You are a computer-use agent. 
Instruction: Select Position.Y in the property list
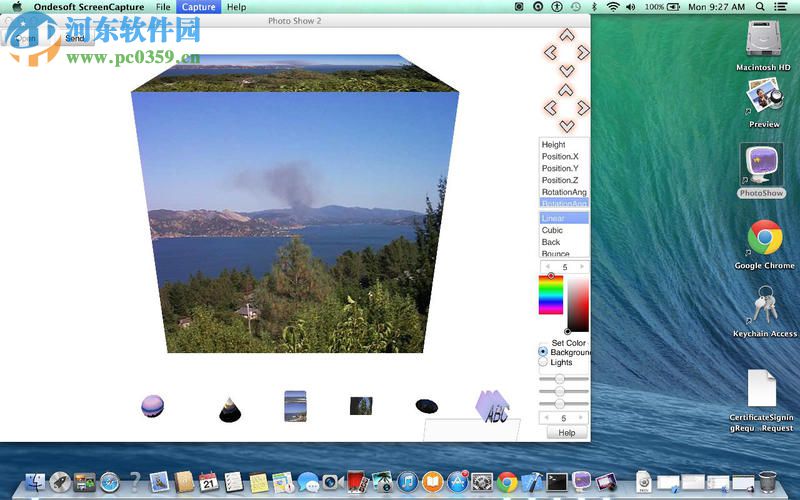[x=564, y=168]
